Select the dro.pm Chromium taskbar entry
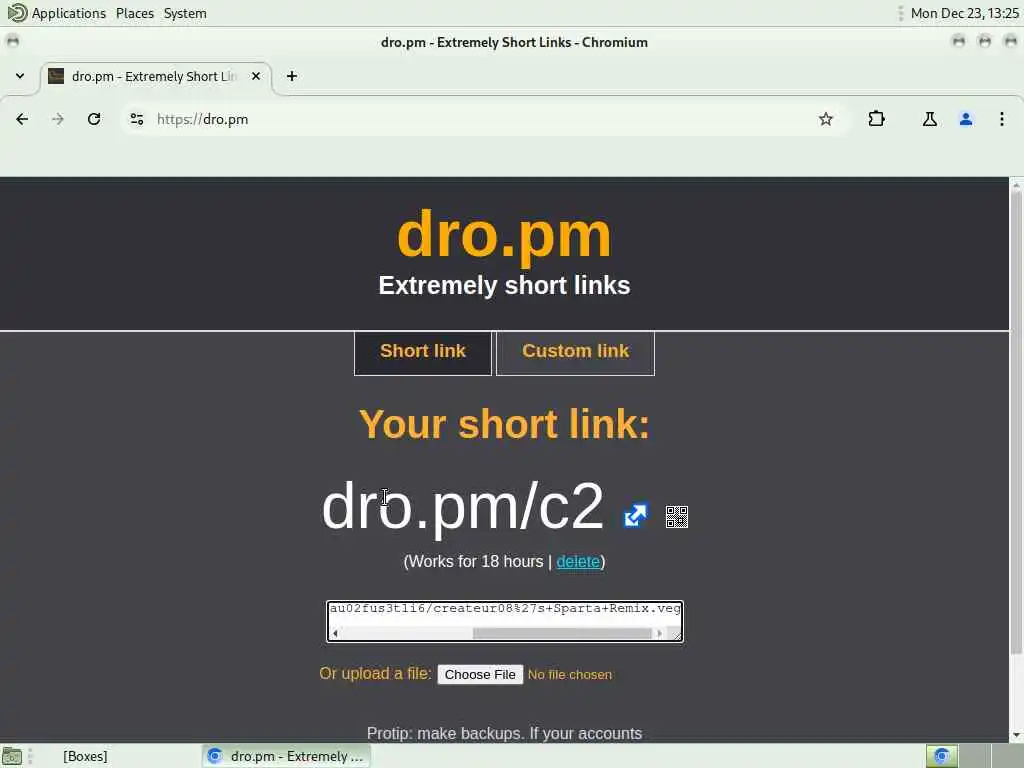 point(286,756)
